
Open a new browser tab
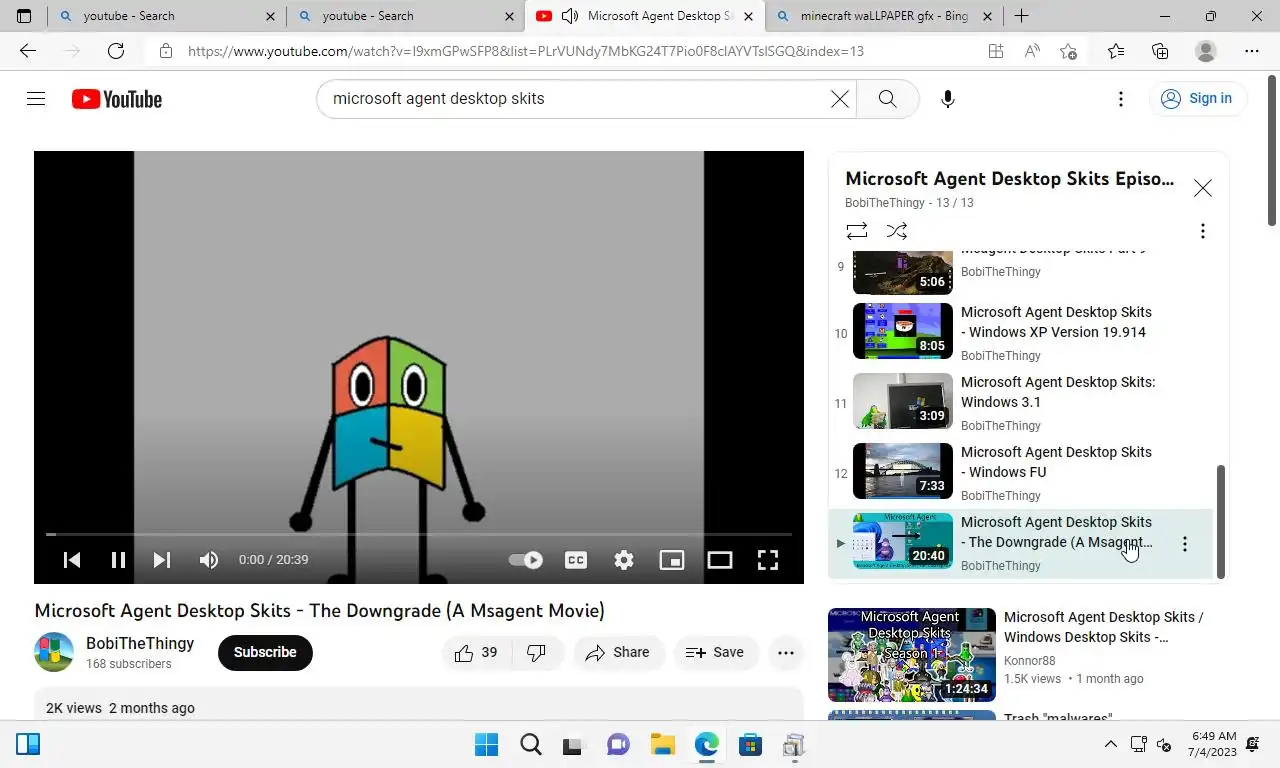1021,16
